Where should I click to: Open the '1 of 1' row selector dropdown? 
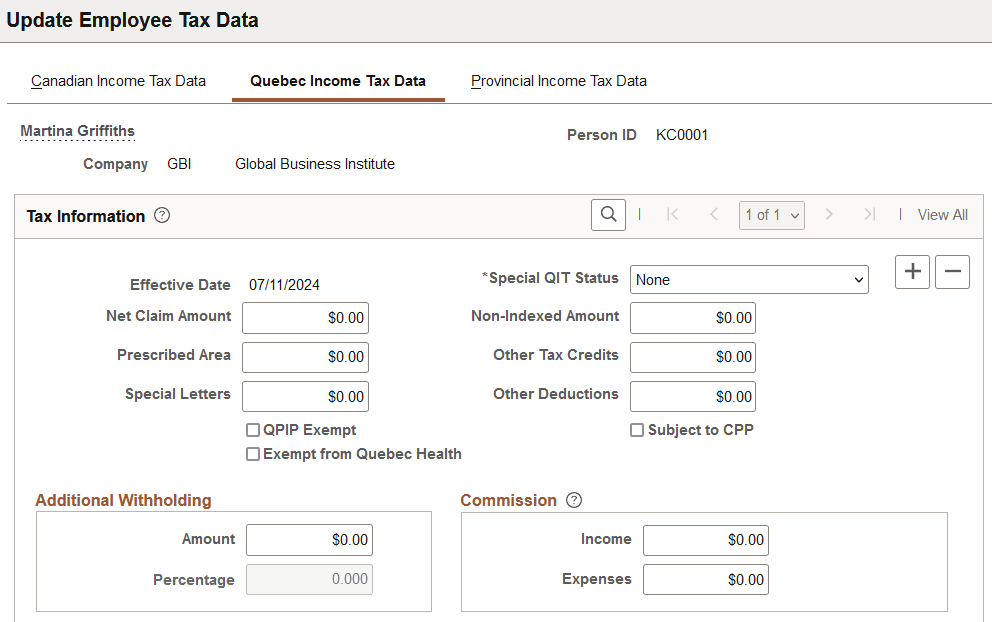pyautogui.click(x=771, y=214)
